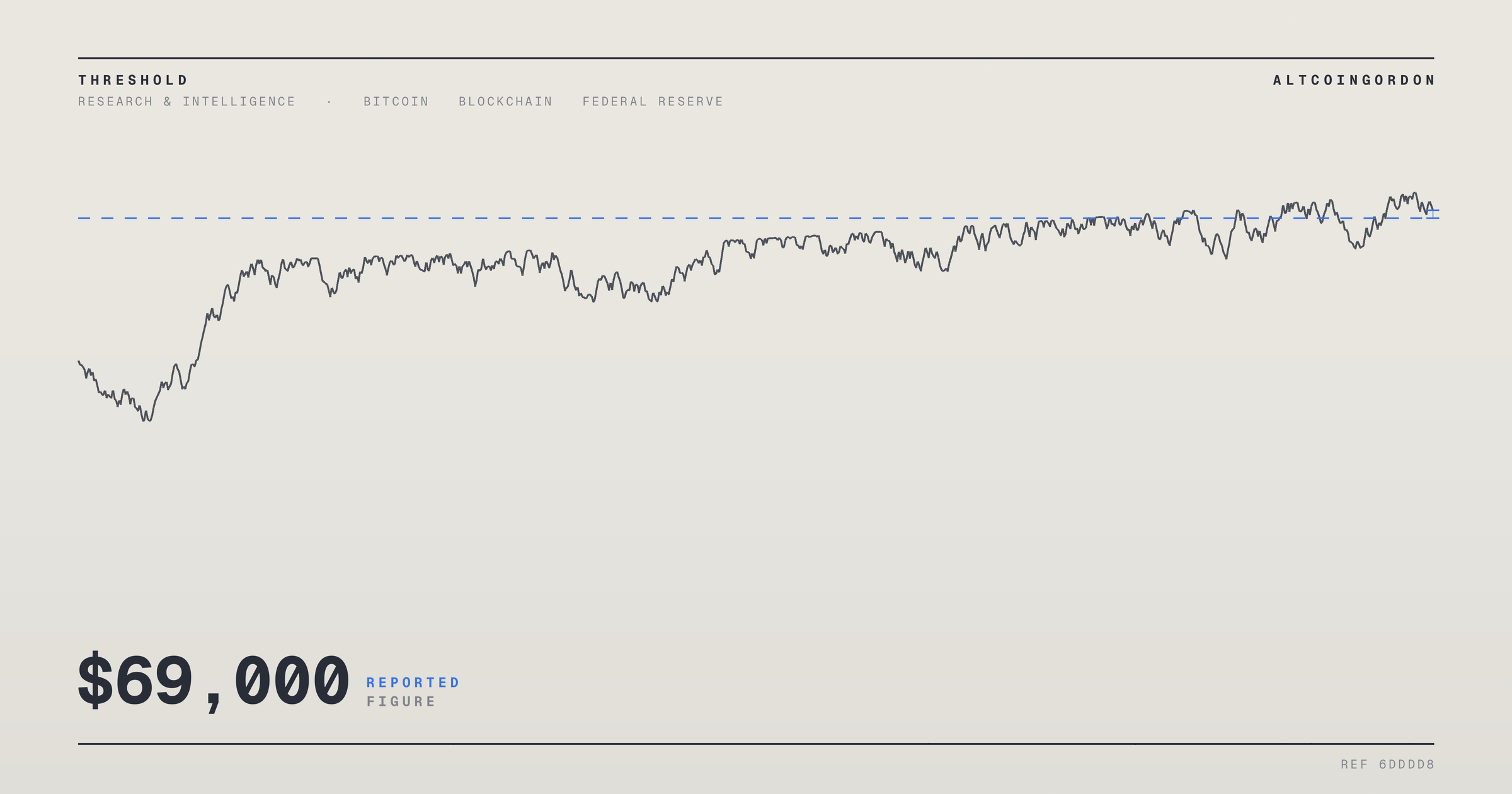Click the FIGURE label
Image resolution: width=1512 pixels, height=794 pixels.
(401, 701)
